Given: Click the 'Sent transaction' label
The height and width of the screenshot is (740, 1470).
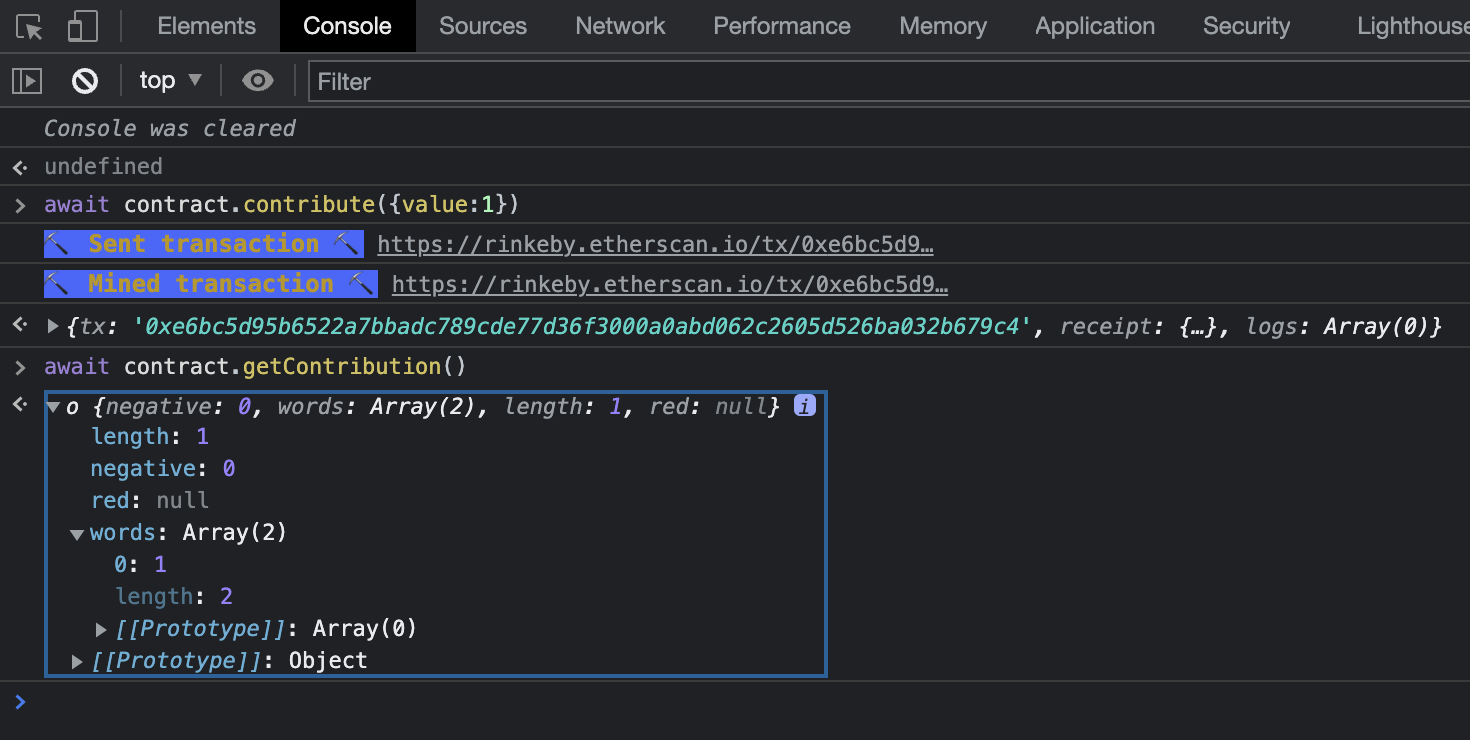Looking at the screenshot, I should tap(203, 244).
